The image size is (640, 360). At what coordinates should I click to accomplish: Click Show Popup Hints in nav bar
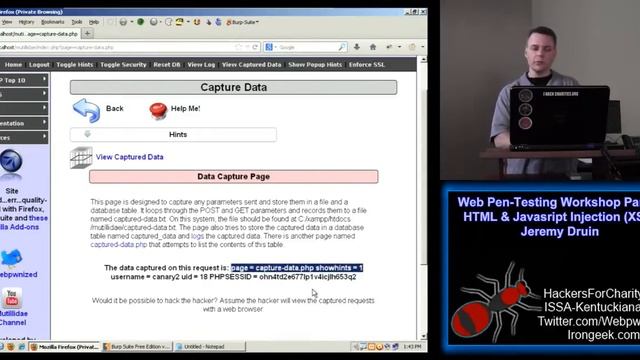pyautogui.click(x=315, y=64)
